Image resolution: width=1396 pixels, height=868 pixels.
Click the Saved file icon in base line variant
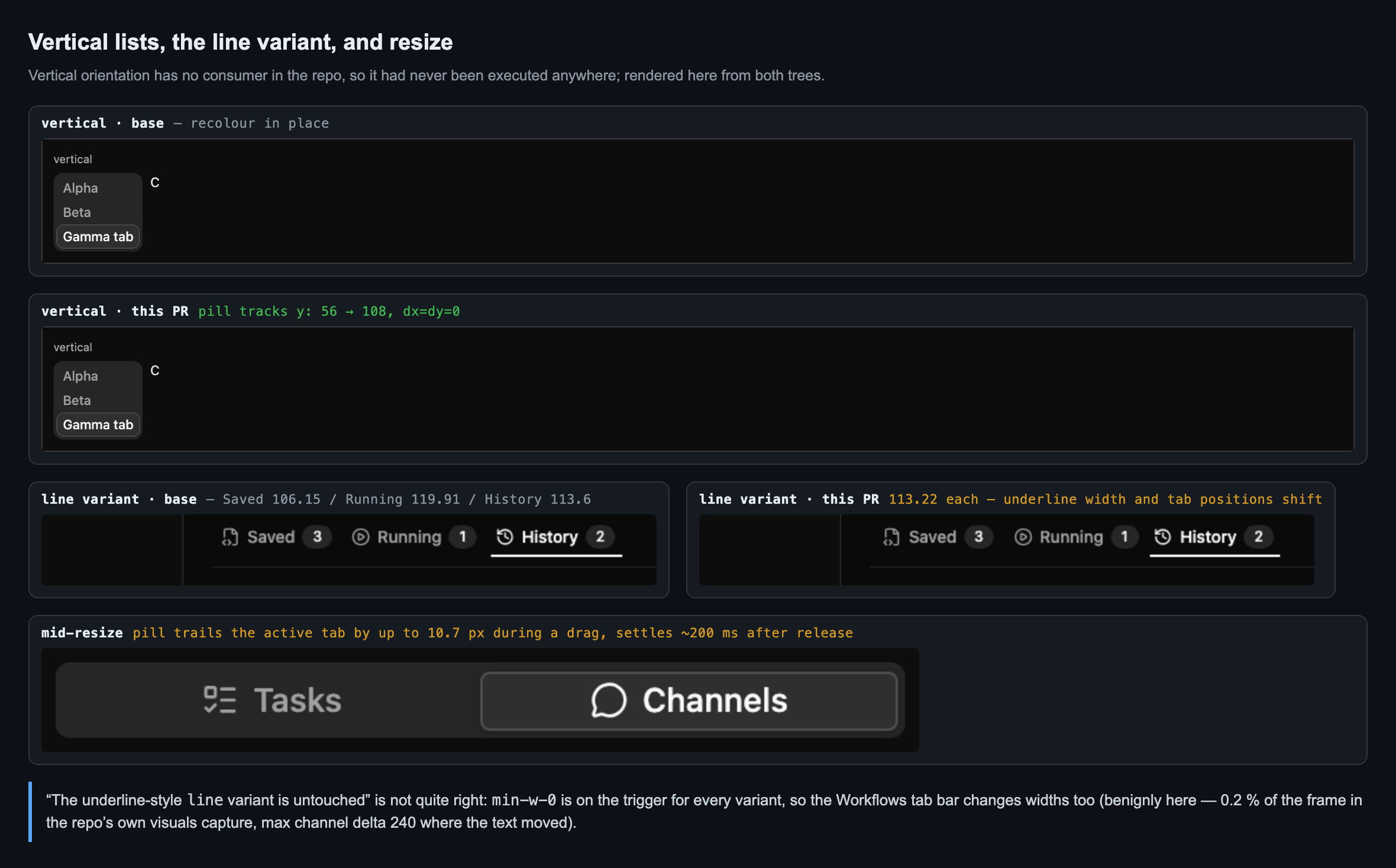pos(230,537)
